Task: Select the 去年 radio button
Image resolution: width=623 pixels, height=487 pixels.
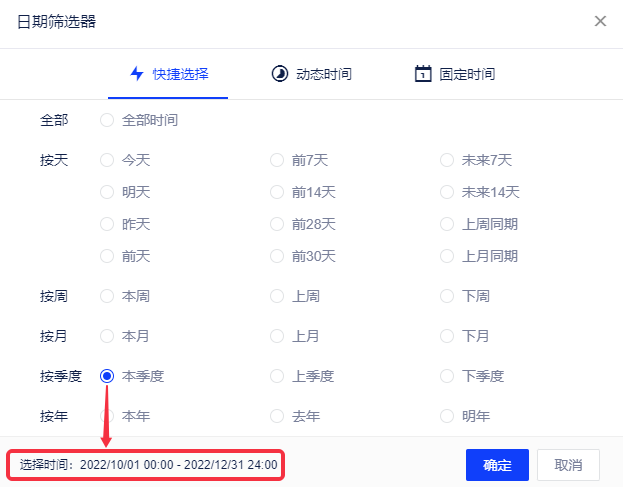Action: click(277, 416)
